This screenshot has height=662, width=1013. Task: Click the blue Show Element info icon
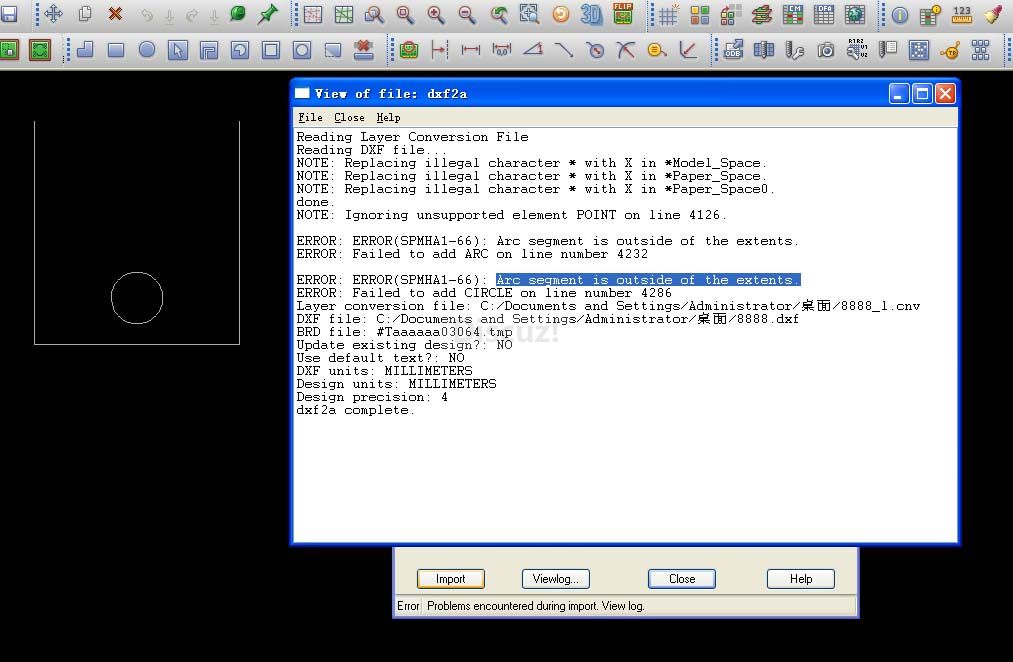click(899, 15)
